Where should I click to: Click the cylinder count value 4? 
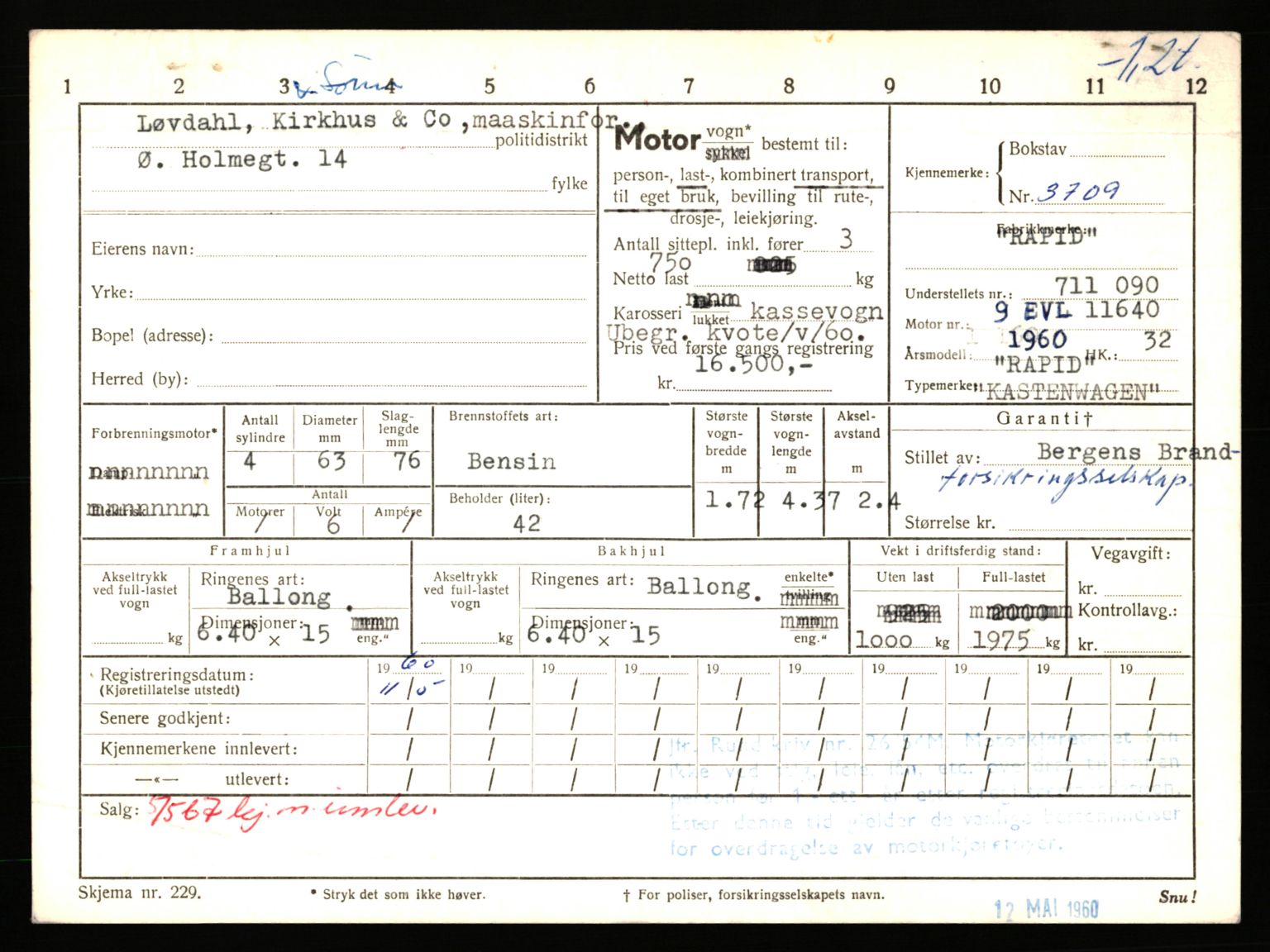coord(250,461)
